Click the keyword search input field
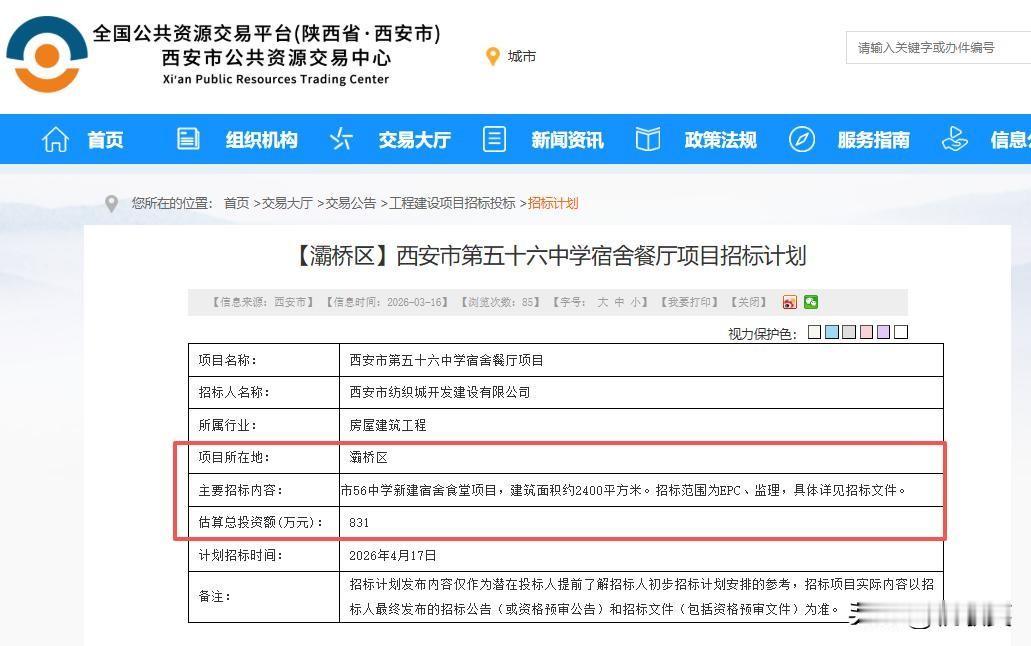The image size is (1031, 646). 935,47
